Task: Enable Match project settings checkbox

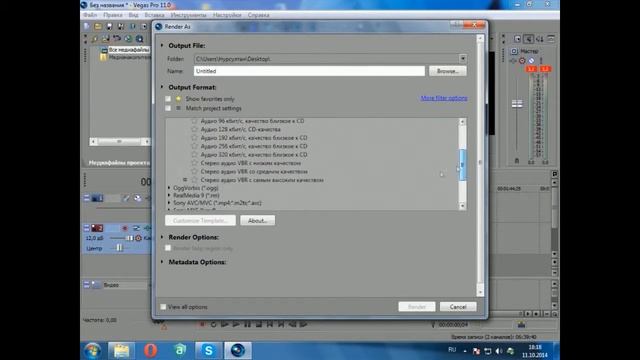Action: [x=168, y=108]
